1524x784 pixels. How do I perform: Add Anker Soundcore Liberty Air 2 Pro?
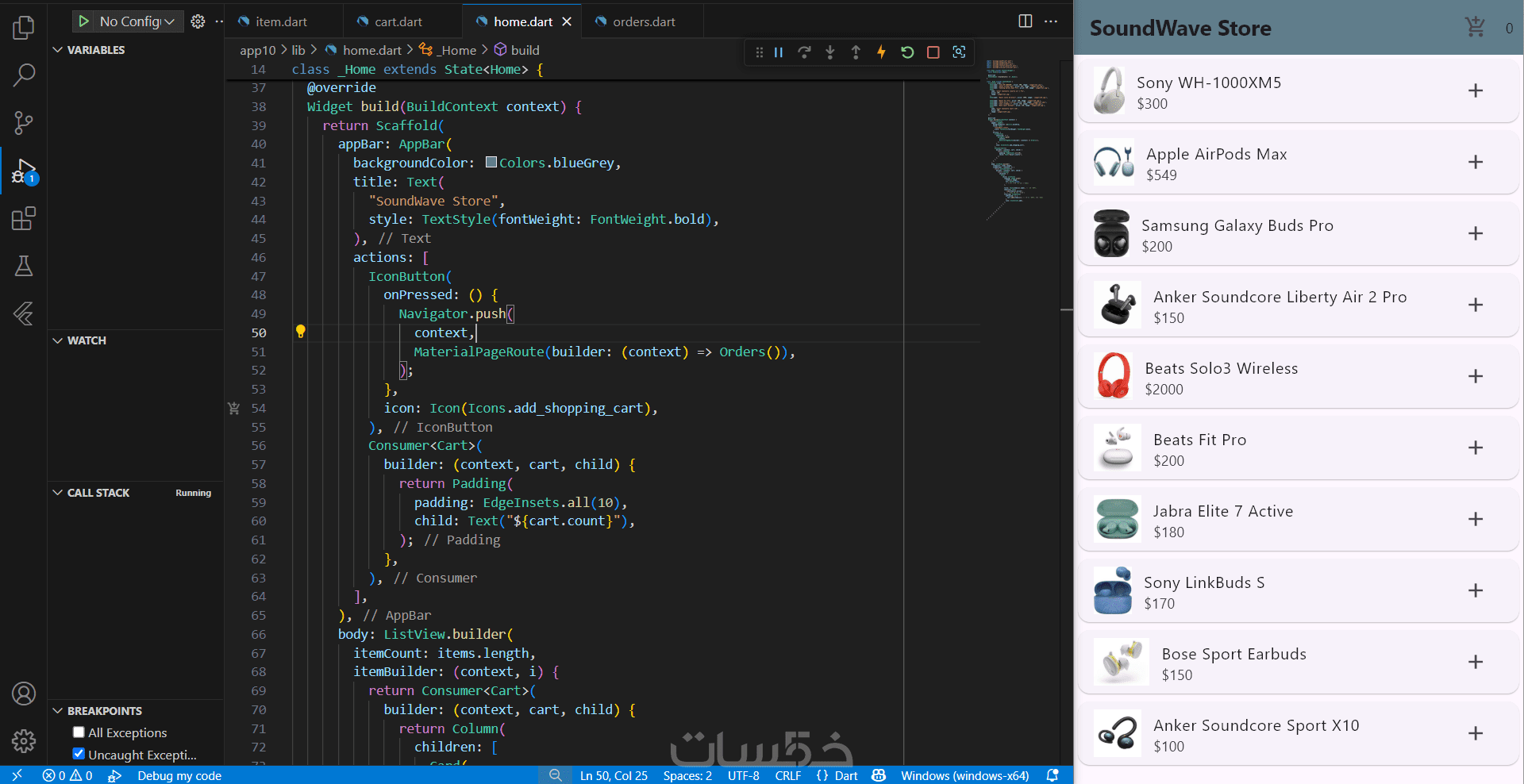coord(1476,305)
